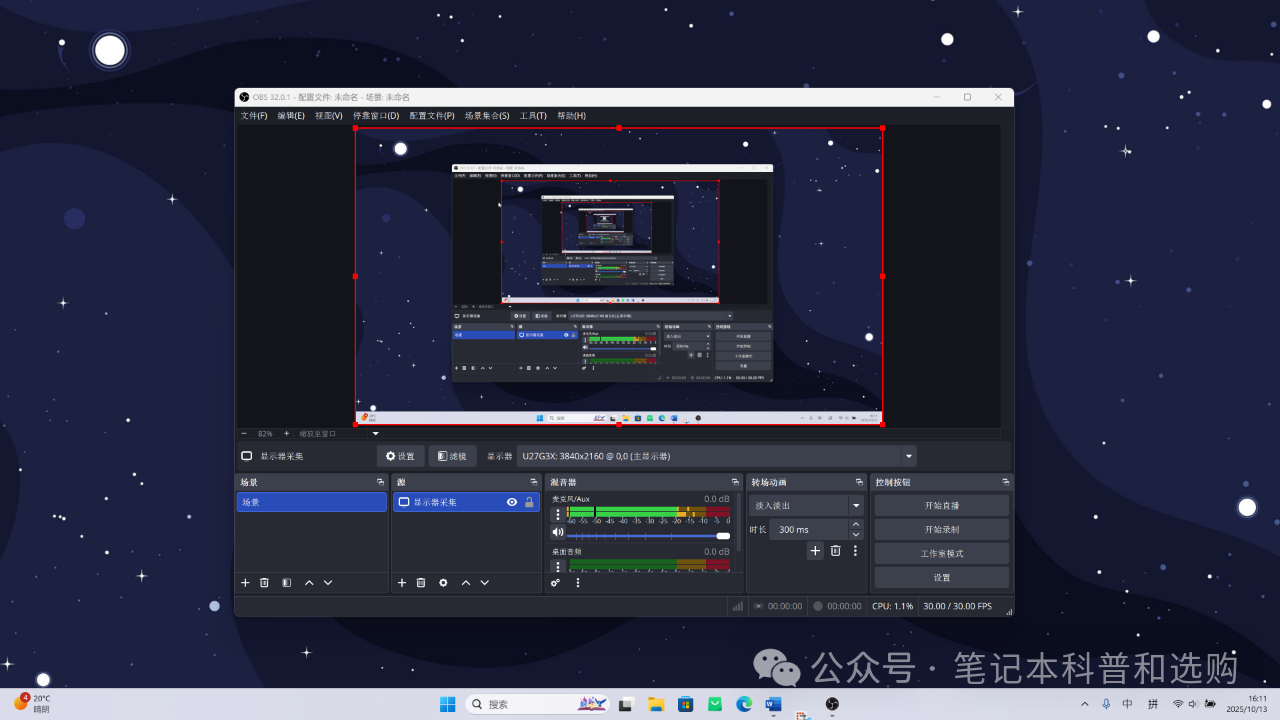The width and height of the screenshot is (1280, 720).
Task: Click the 开始录制 button
Action: click(x=941, y=529)
